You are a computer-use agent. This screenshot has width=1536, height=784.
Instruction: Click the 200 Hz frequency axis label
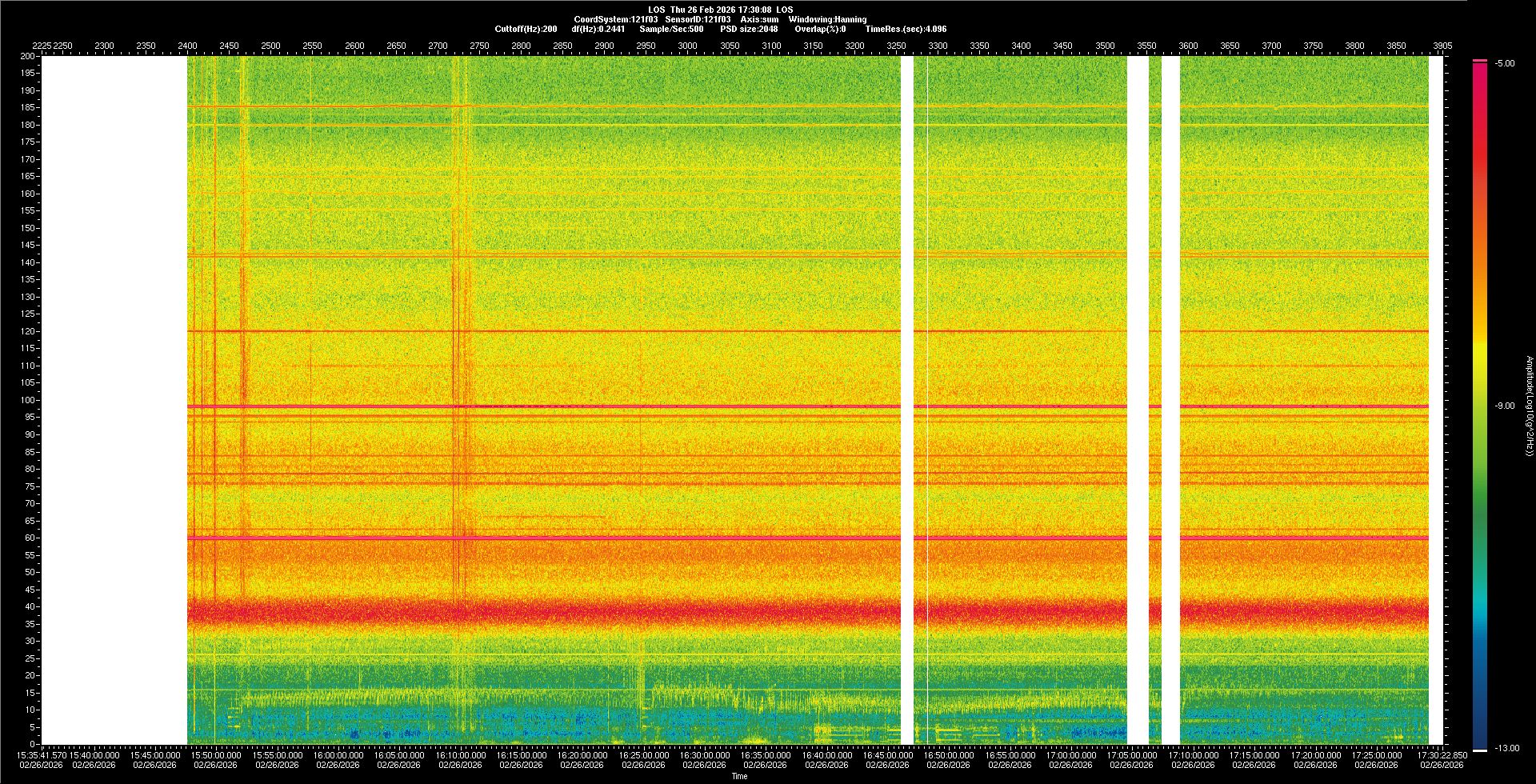point(27,56)
